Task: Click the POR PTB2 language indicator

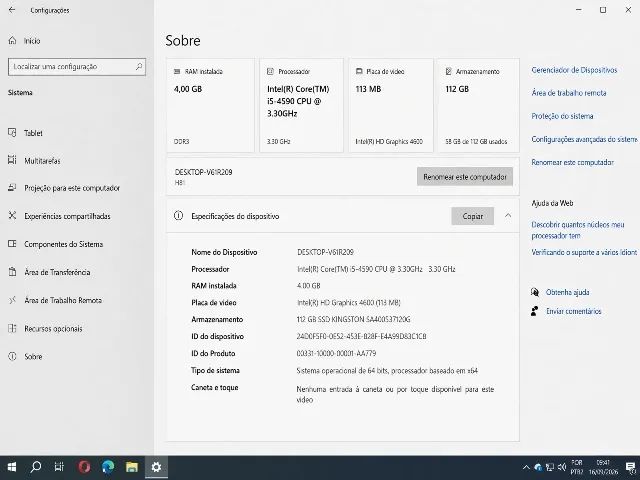Action: 577,467
